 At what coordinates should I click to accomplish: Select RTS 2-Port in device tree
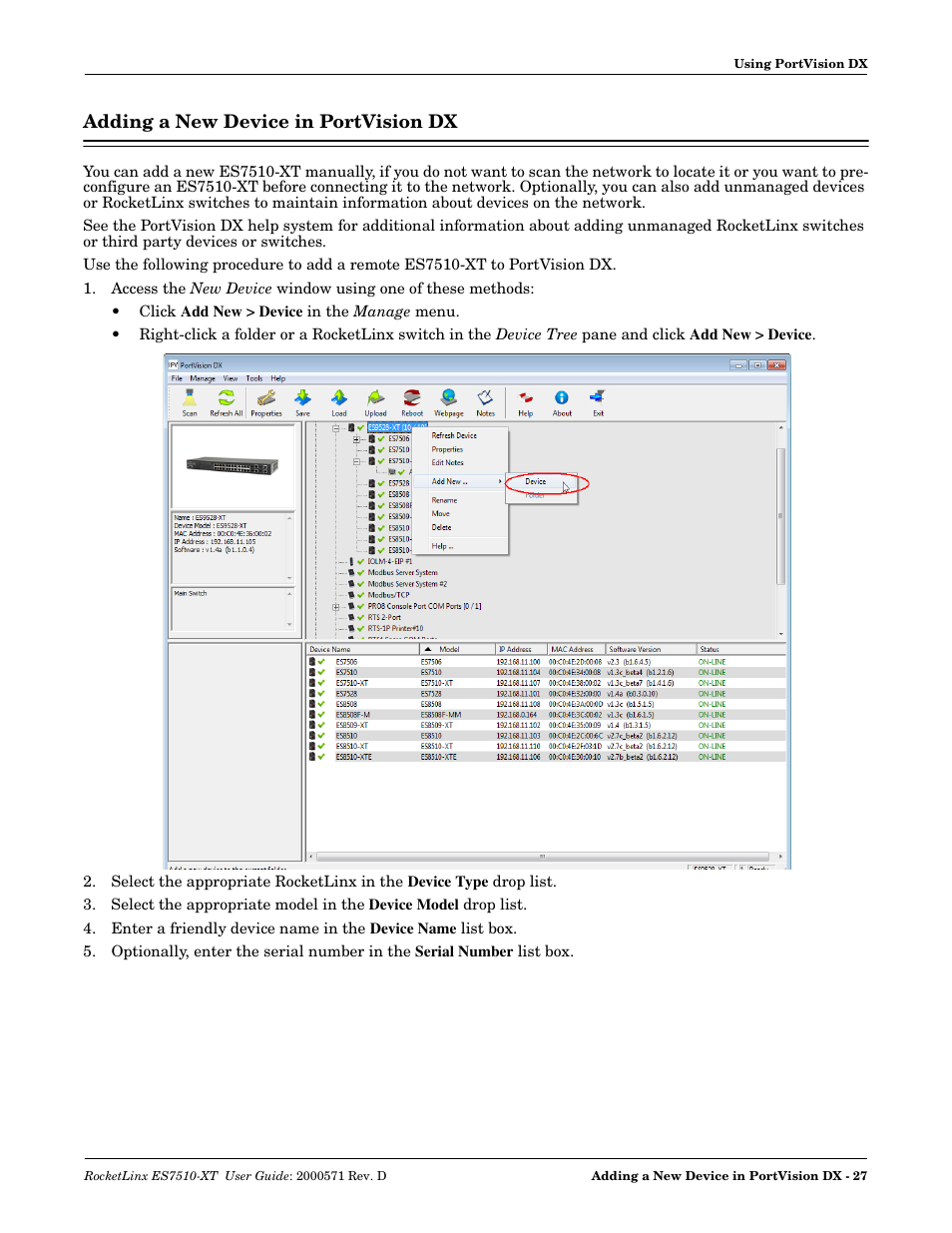point(384,617)
